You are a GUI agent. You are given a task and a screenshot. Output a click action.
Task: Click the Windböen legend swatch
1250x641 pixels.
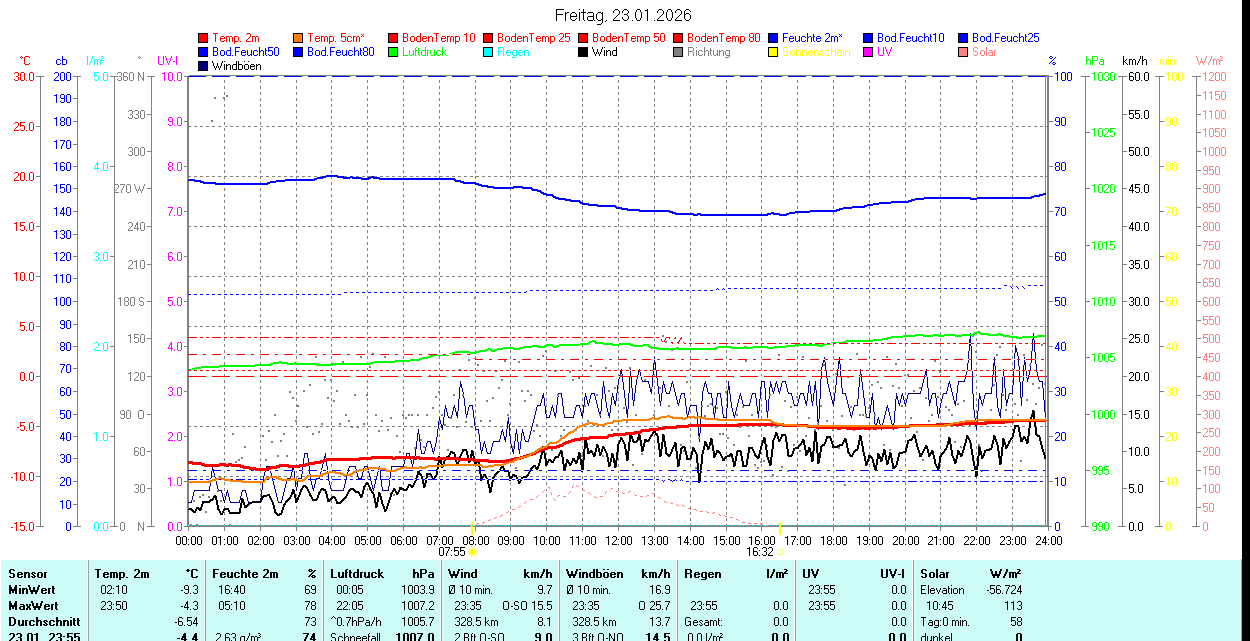point(204,66)
